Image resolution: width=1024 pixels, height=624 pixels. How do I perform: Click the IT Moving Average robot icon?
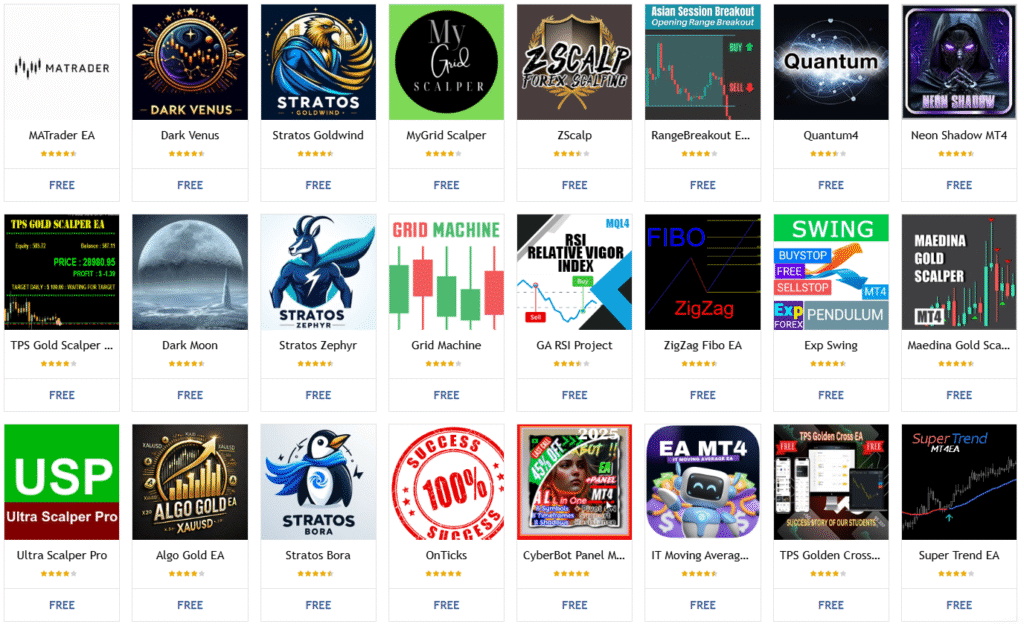click(x=703, y=482)
